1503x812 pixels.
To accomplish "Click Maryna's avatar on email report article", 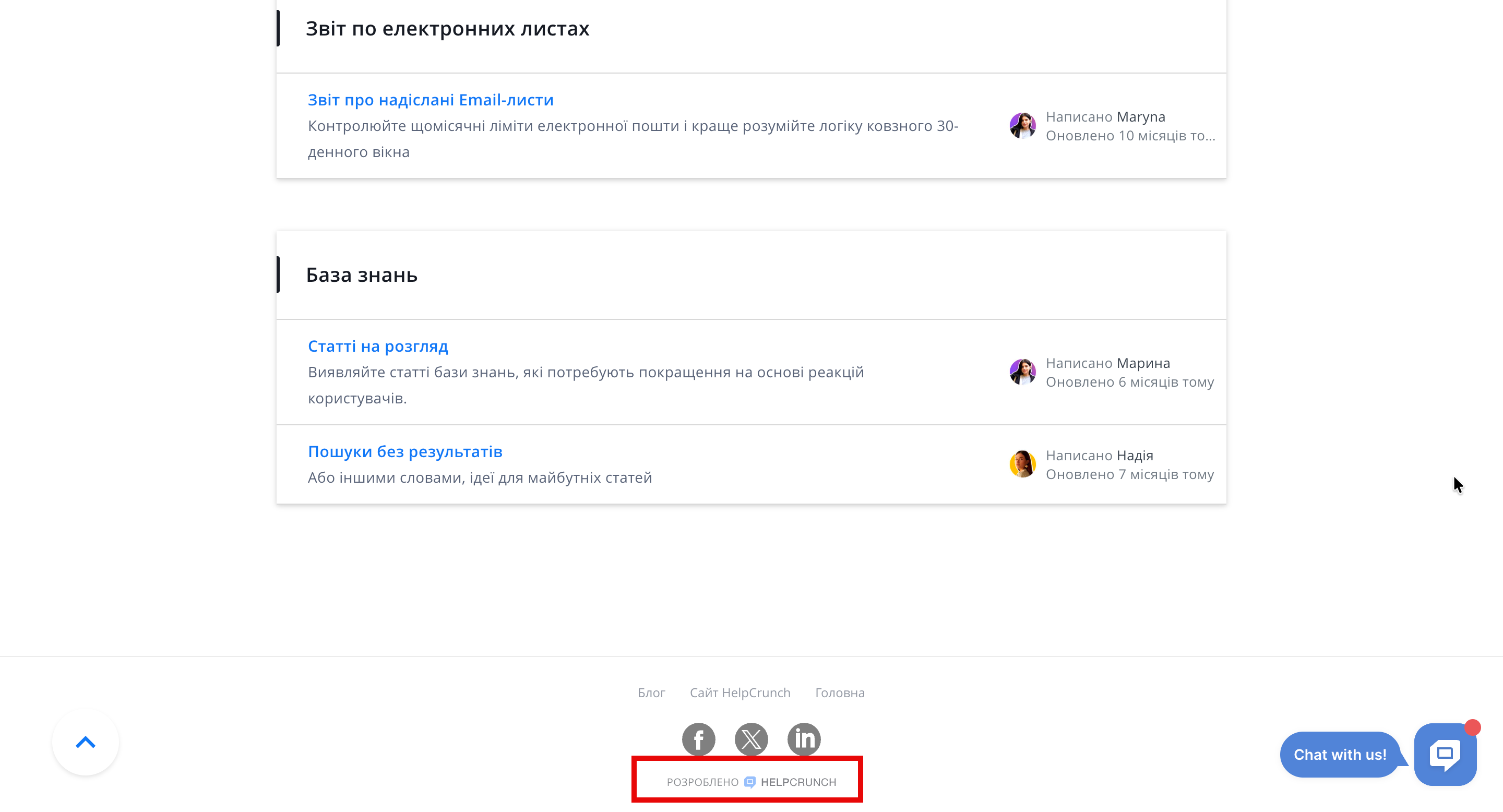I will [1022, 125].
